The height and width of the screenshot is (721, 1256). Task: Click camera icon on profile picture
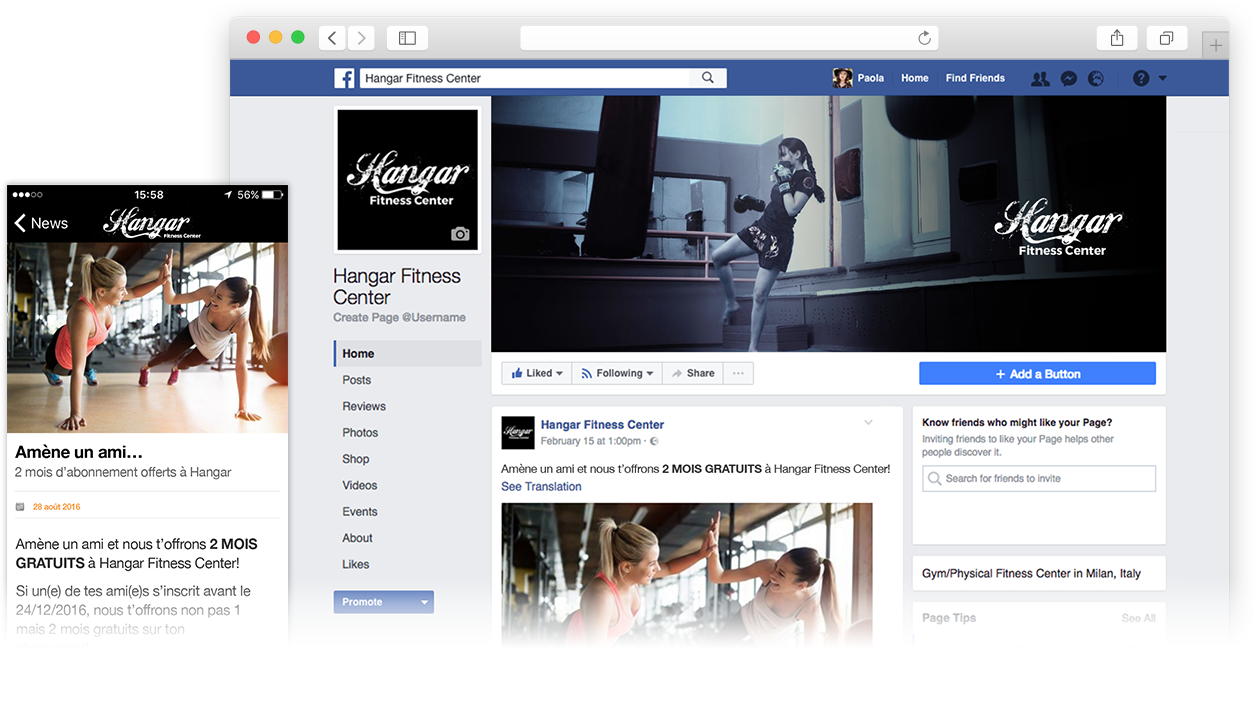pyautogui.click(x=460, y=234)
